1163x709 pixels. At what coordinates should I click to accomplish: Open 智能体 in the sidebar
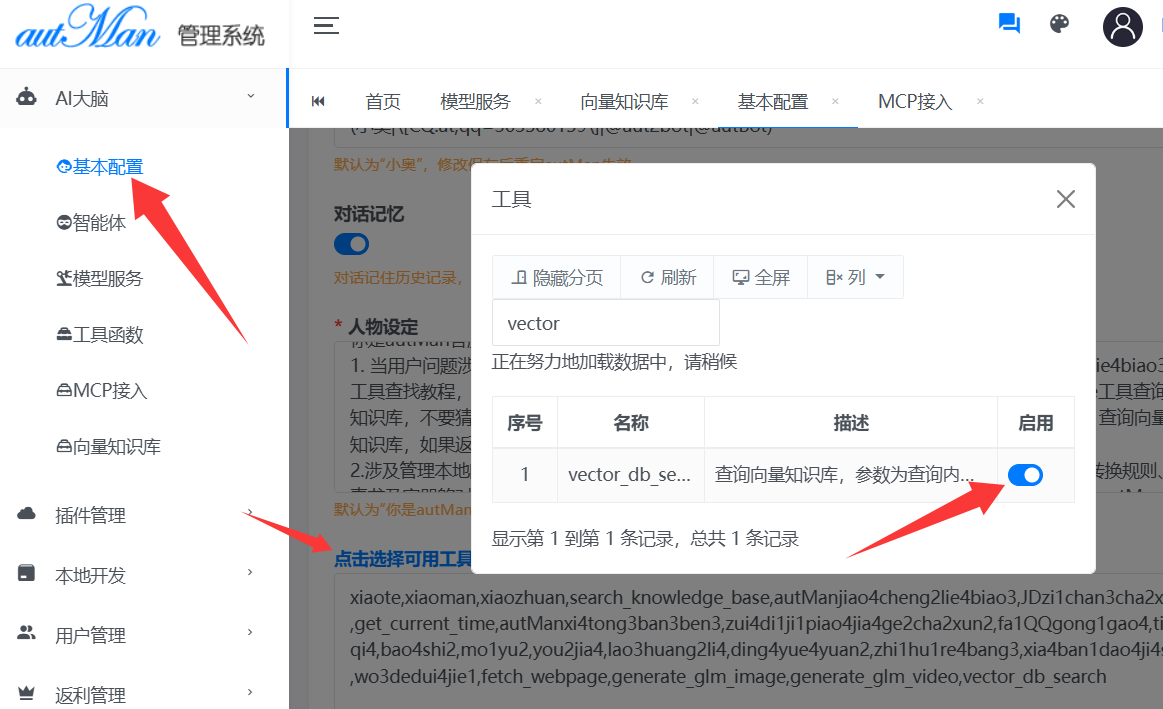click(99, 223)
